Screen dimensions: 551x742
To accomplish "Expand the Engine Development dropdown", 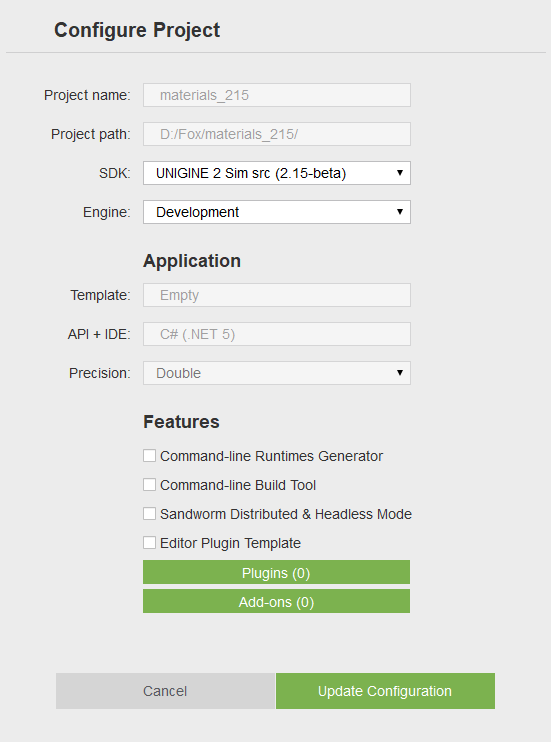I will pyautogui.click(x=277, y=212).
